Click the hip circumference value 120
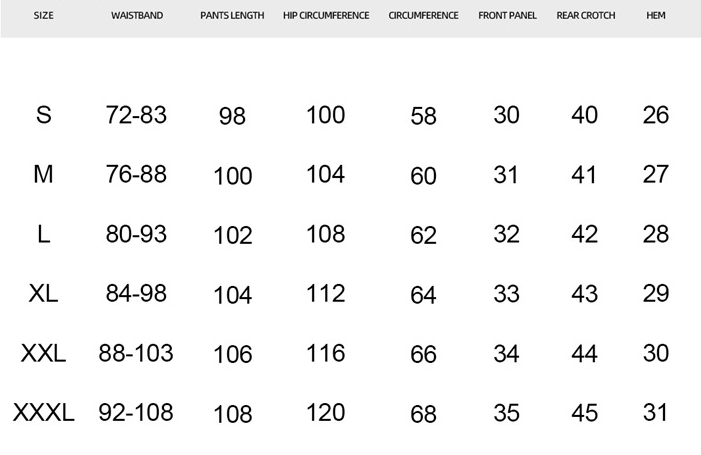Screen dimensions: 701x455 [325, 412]
